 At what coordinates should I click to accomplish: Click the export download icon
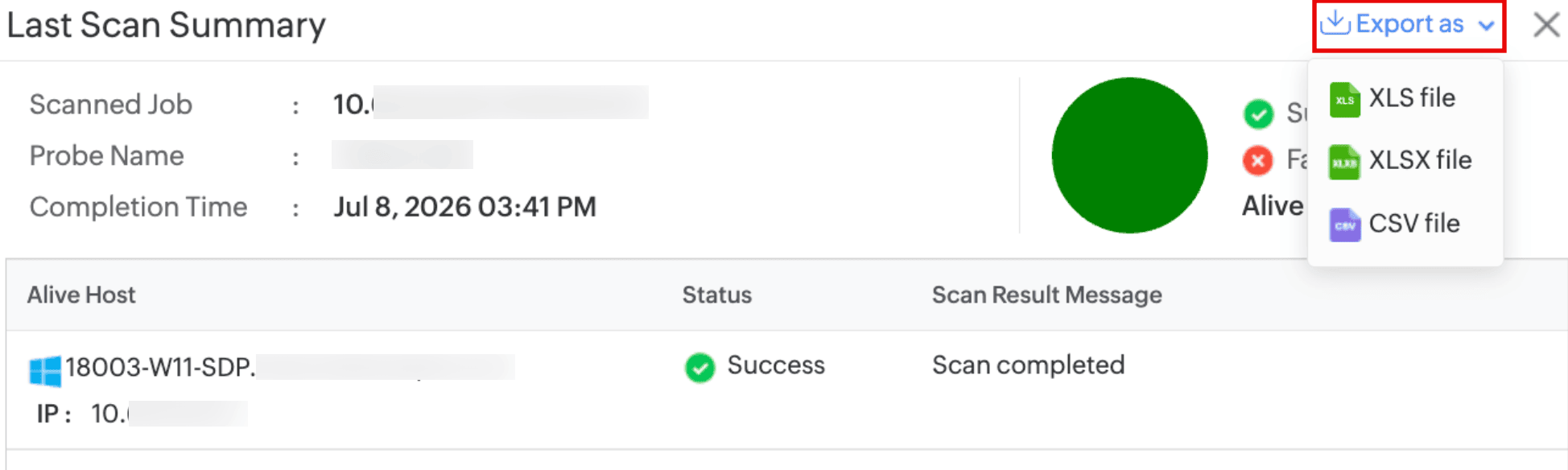pos(1335,23)
